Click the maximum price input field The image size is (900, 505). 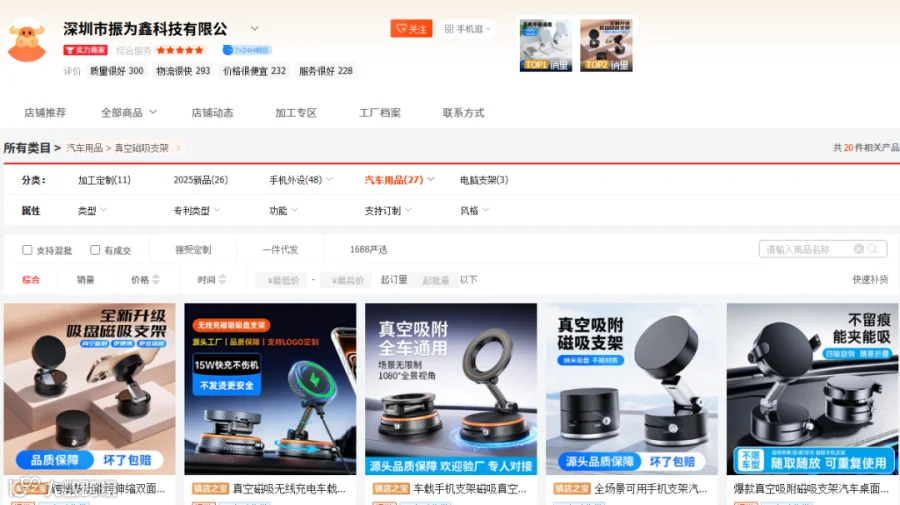tap(346, 280)
